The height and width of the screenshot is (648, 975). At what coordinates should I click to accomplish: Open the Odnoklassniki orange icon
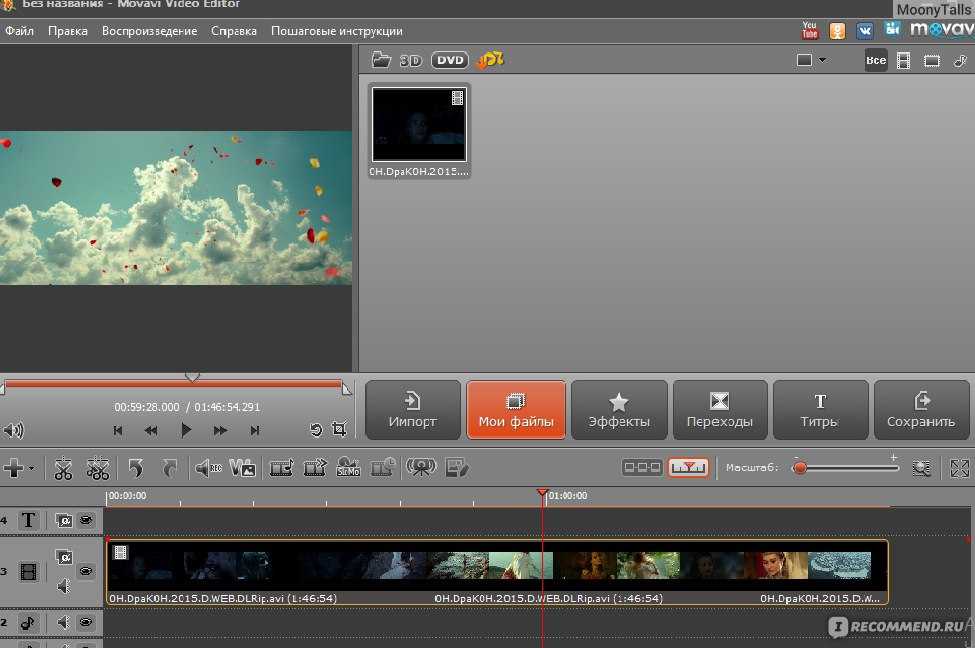(x=838, y=30)
